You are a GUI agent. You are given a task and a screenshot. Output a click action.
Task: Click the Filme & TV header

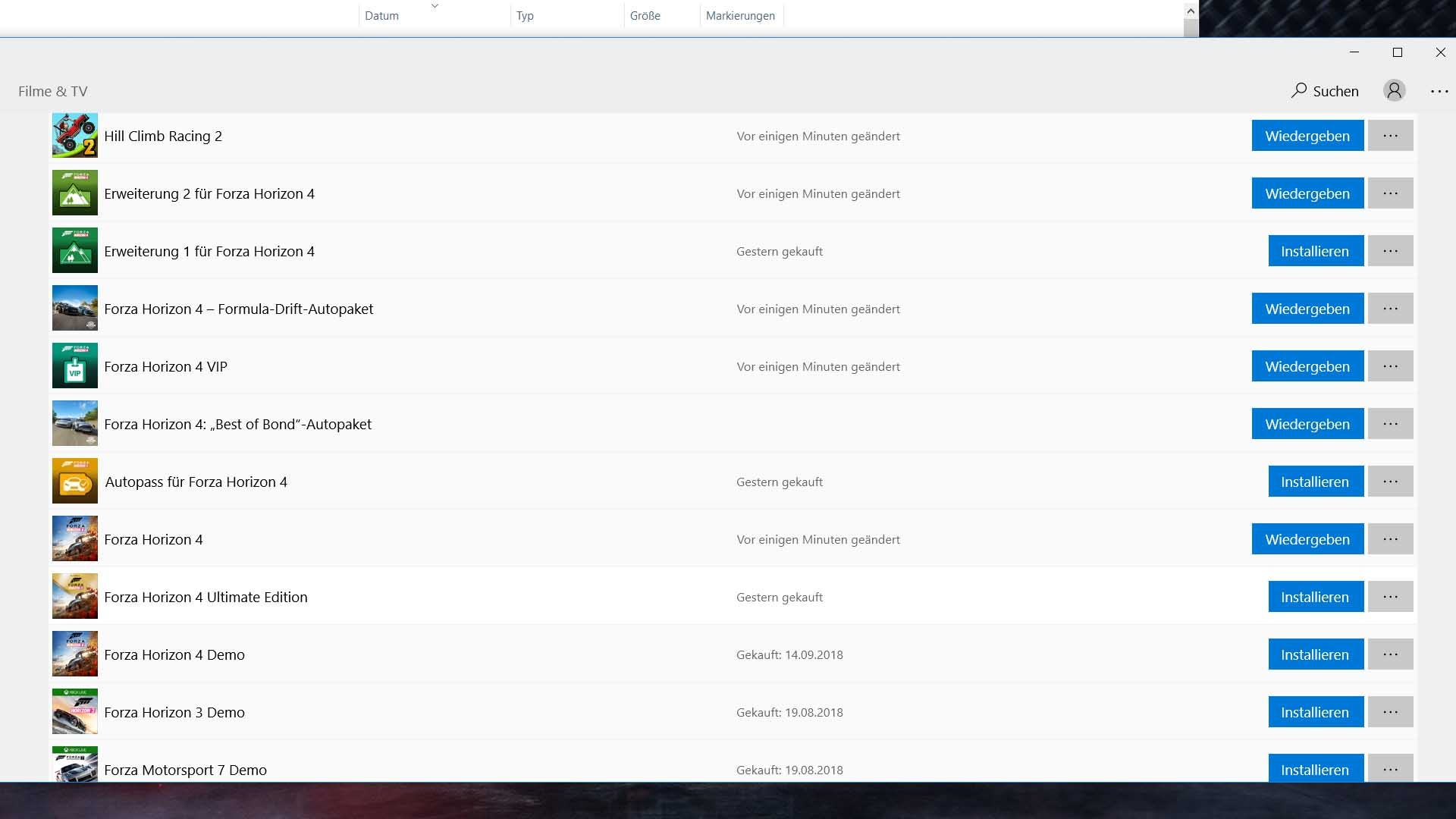coord(53,91)
